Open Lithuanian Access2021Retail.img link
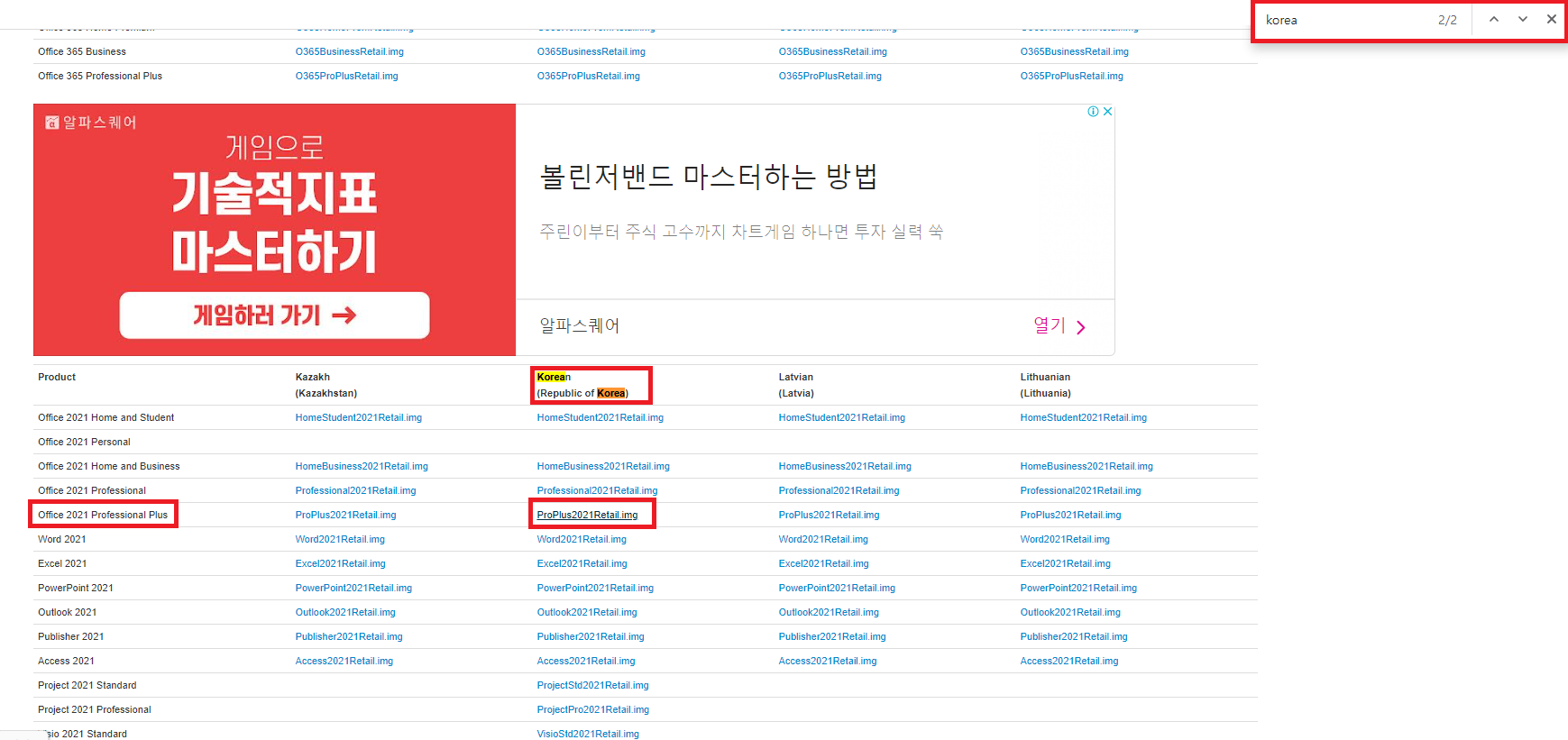Screen dimensions: 1568x740 pos(1069,661)
